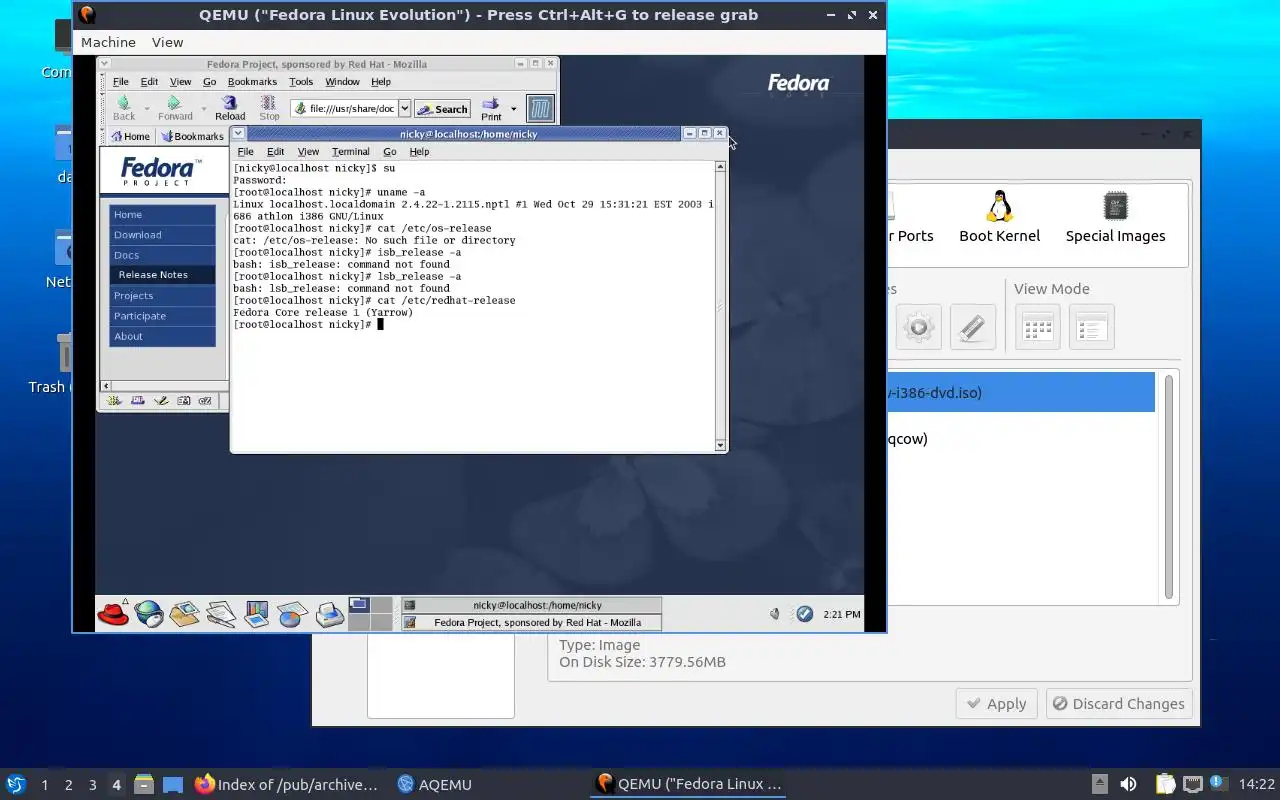The image size is (1280, 800).
Task: Click the Special Images icon in AQEMU
Action: tap(1115, 217)
